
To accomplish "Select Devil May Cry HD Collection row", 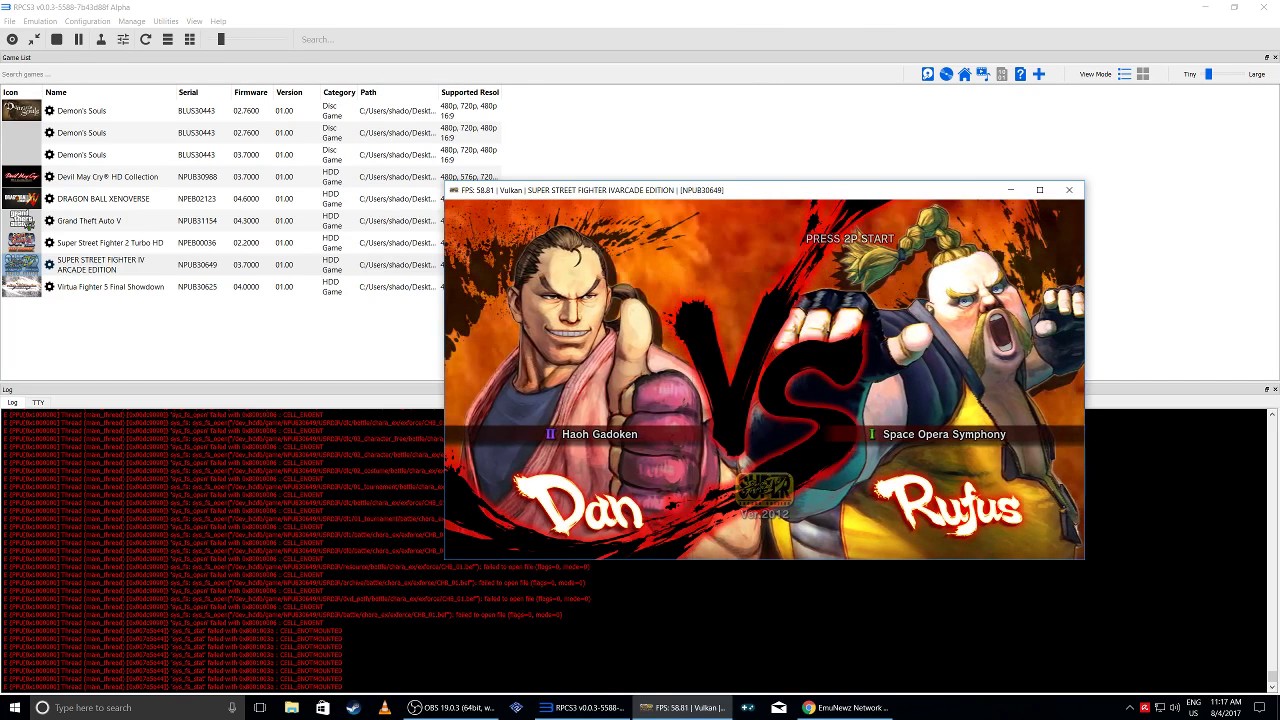I will [x=250, y=177].
